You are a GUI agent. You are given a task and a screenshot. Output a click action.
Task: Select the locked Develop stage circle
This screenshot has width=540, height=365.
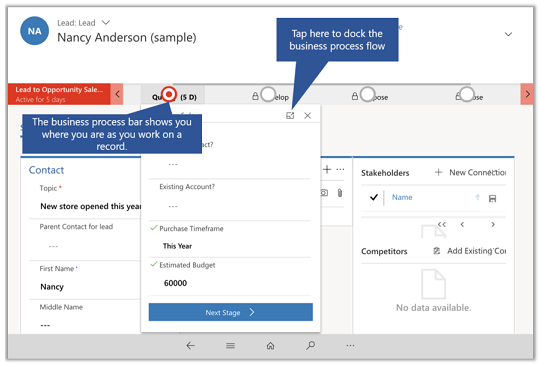tap(268, 94)
